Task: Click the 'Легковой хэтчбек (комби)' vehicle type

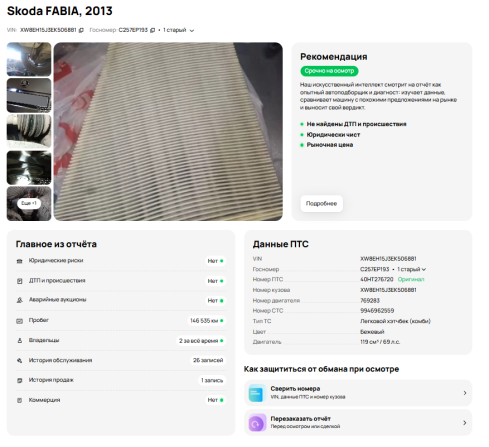Action: coord(395,321)
